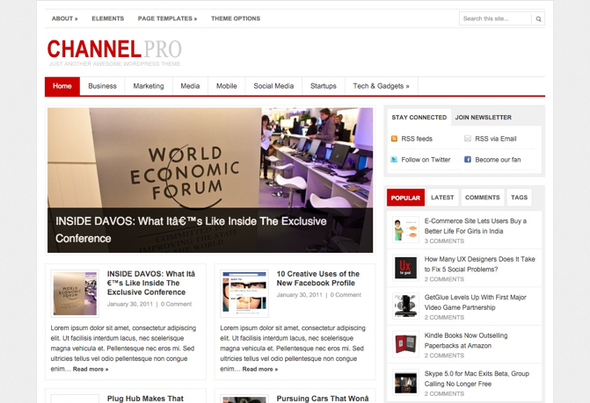
Task: Click the RSS via Email link
Action: (496, 139)
